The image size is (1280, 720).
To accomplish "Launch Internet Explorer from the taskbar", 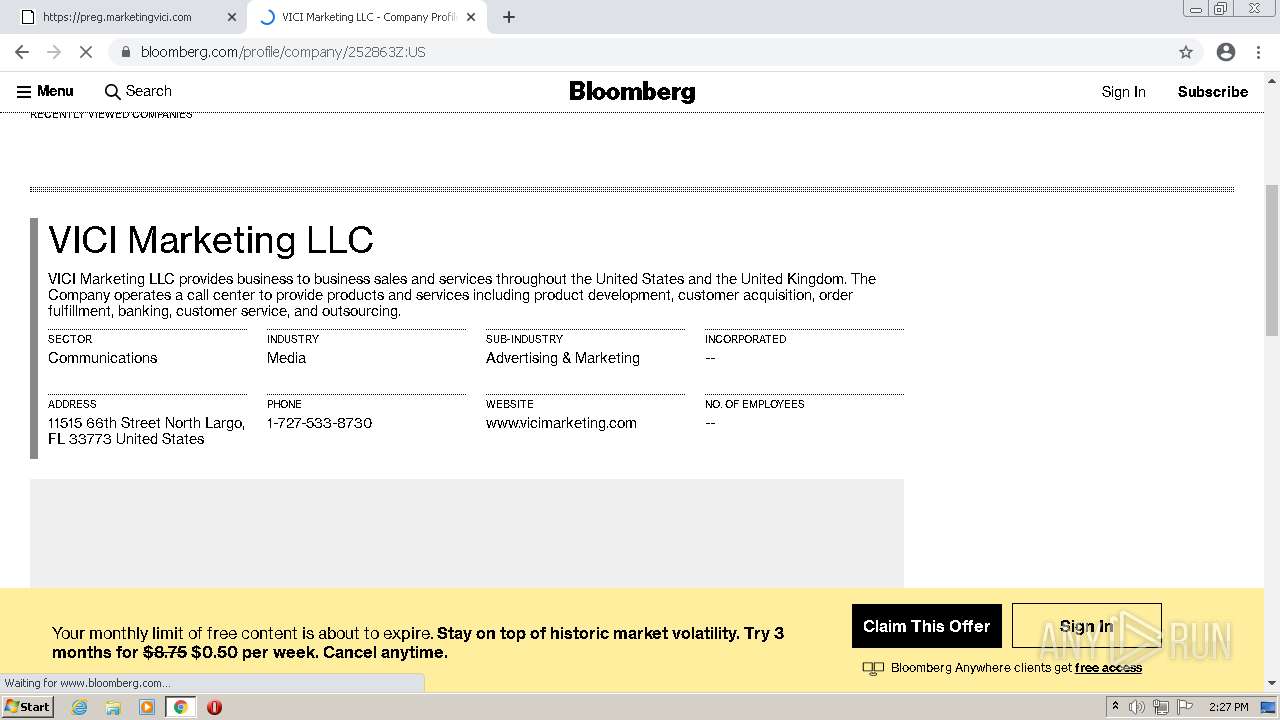I will [80, 707].
